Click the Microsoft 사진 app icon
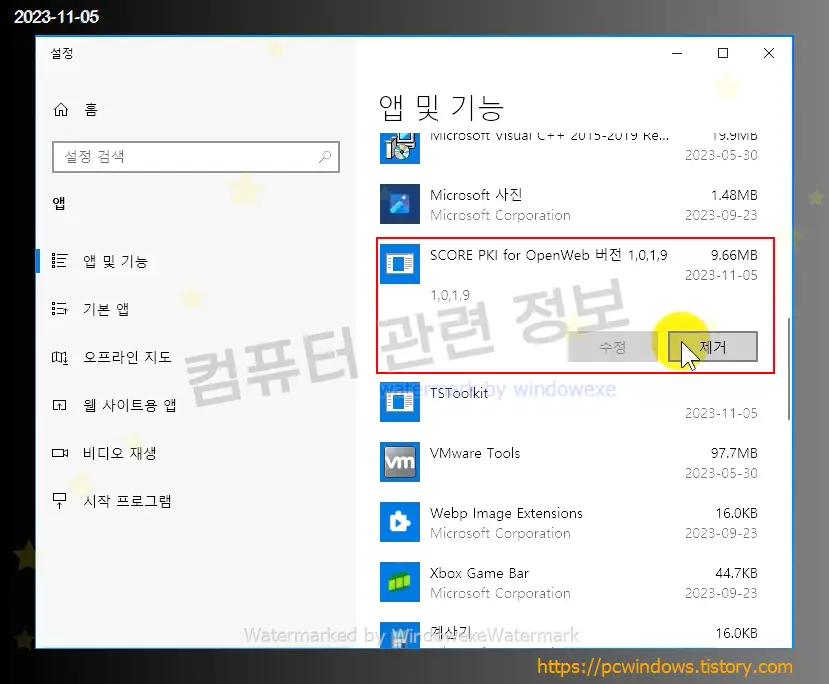This screenshot has width=829, height=684. (400, 204)
